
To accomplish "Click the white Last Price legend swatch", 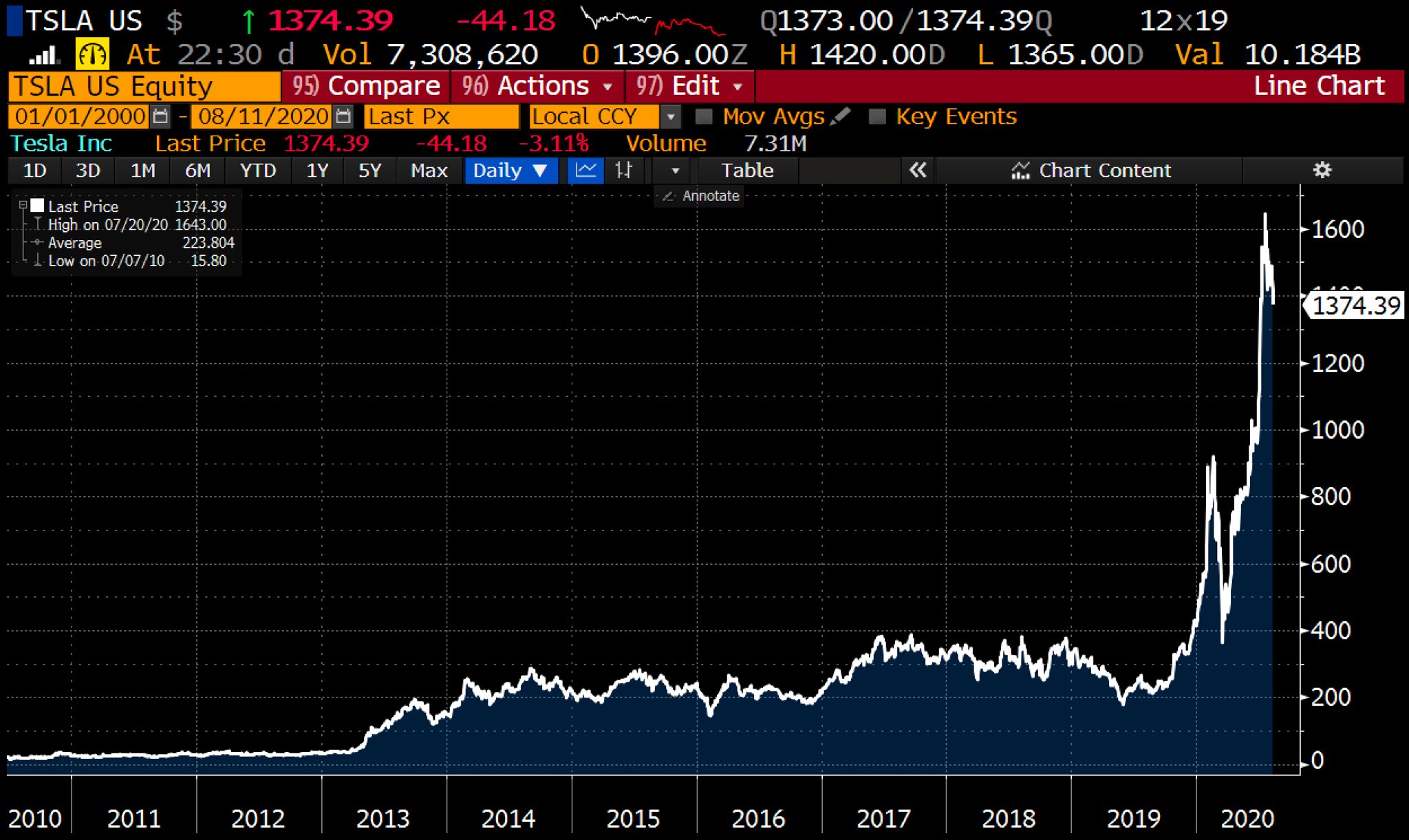I will coord(37,205).
